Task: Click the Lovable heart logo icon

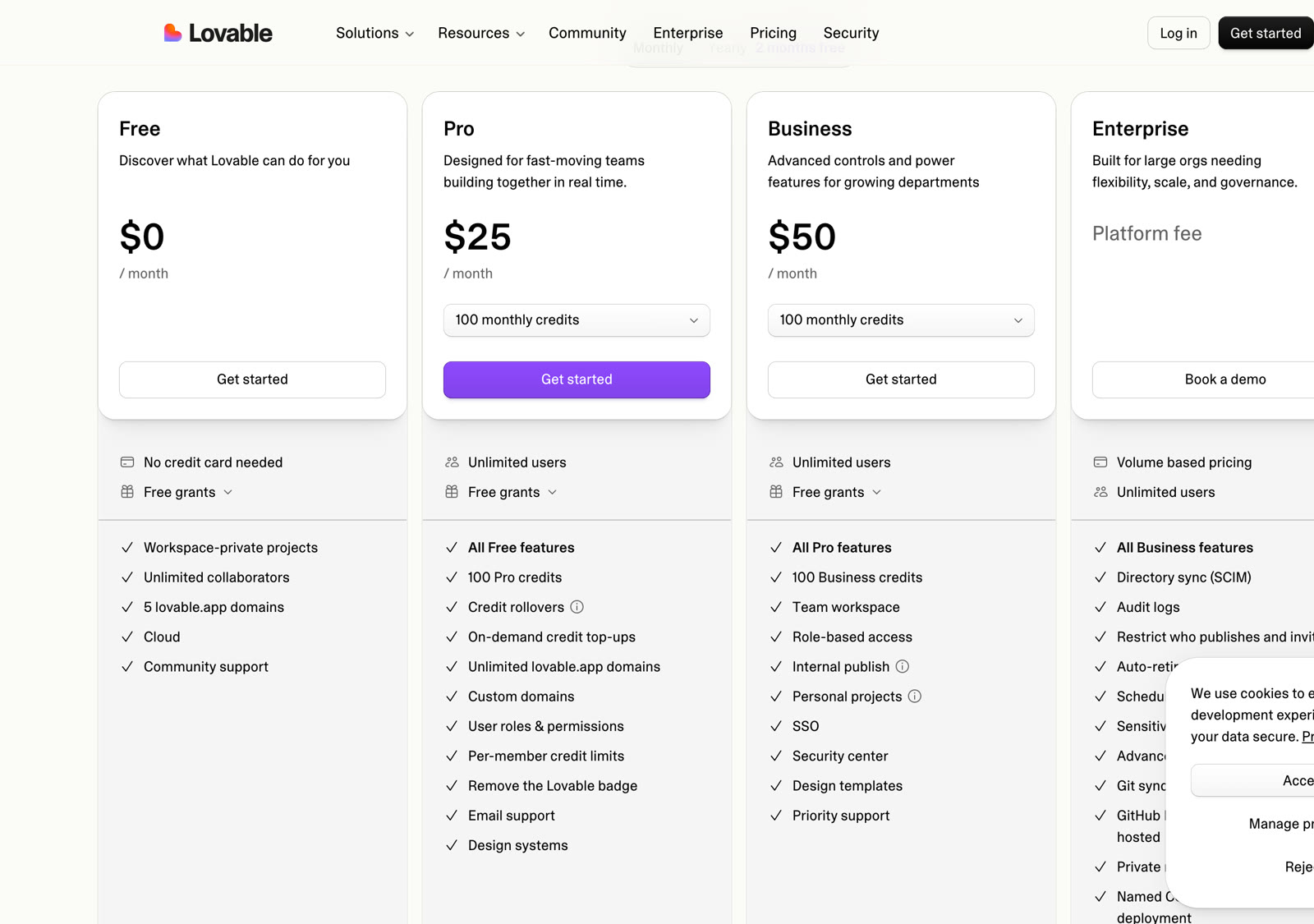Action: point(172,33)
